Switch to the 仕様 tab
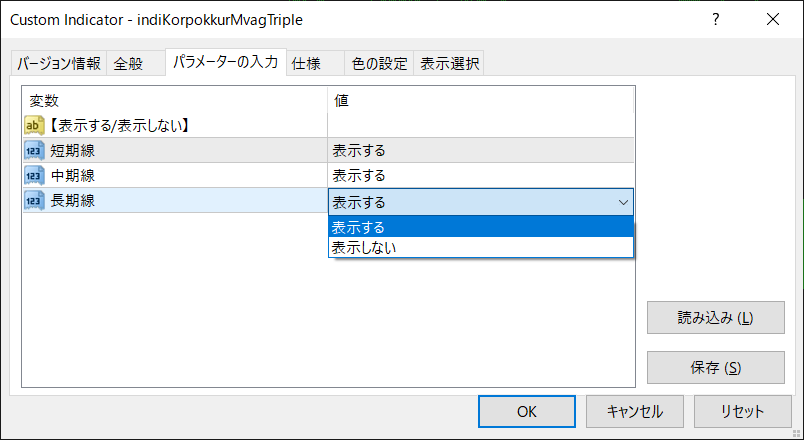Image resolution: width=804 pixels, height=440 pixels. point(306,64)
